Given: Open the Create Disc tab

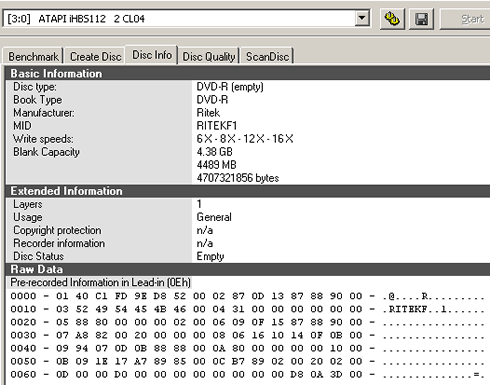Looking at the screenshot, I should coord(95,56).
